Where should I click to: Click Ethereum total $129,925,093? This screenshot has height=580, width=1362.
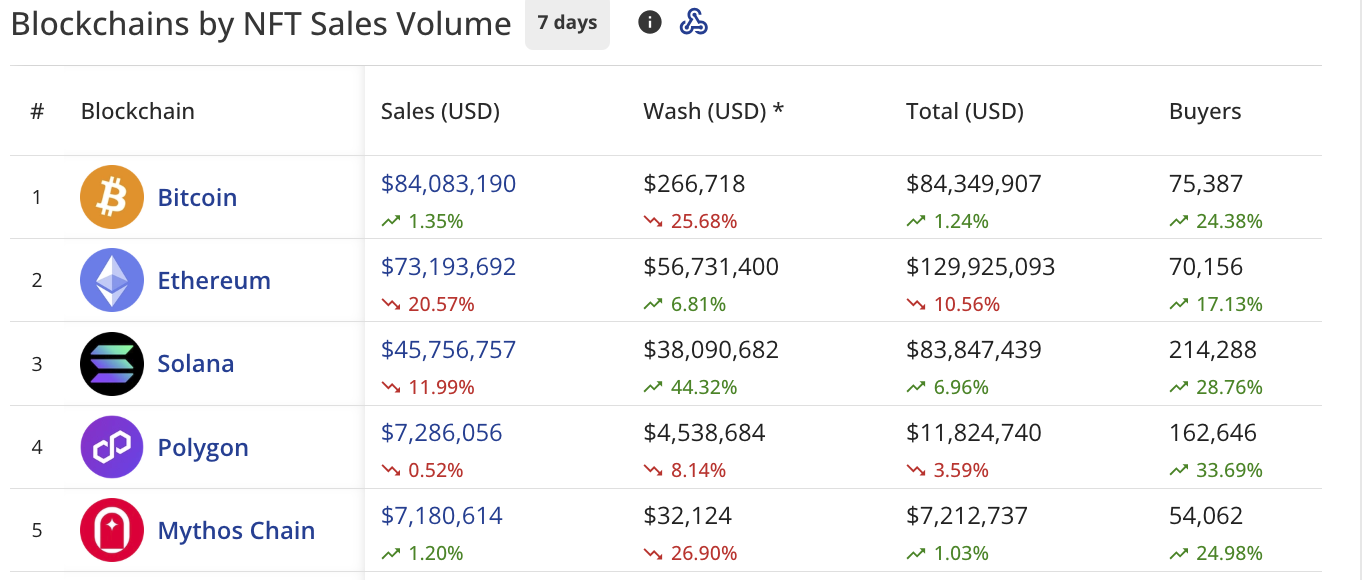(x=981, y=267)
